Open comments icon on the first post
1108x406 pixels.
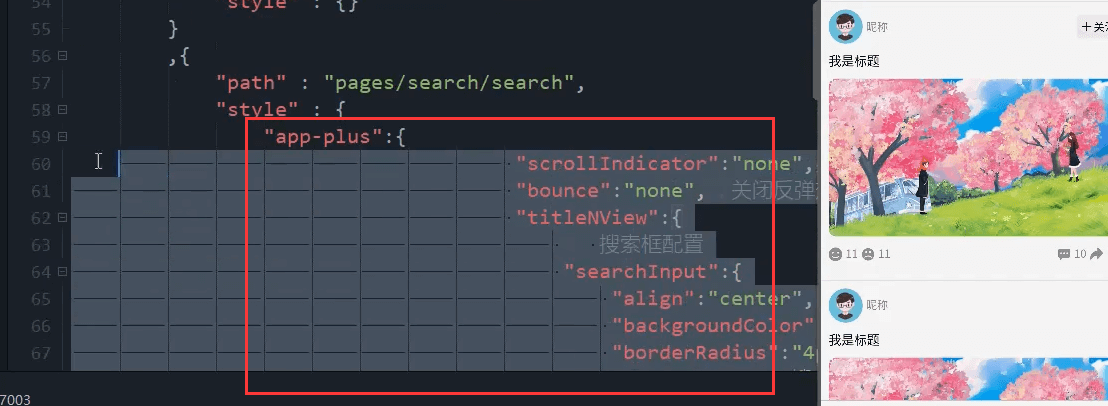pos(1063,254)
